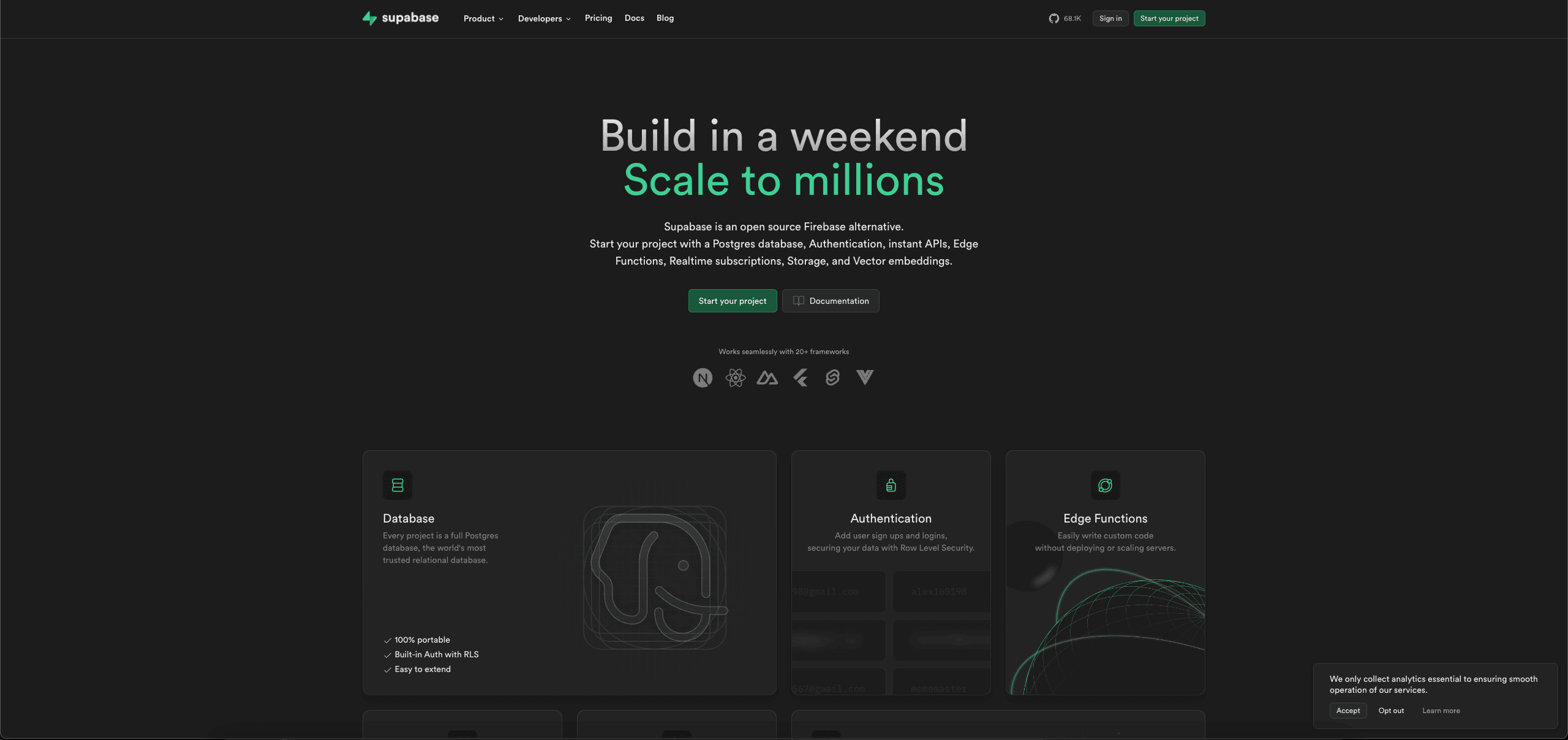Click Opt out of analytics
Image resolution: width=1568 pixels, height=740 pixels.
tap(1391, 711)
